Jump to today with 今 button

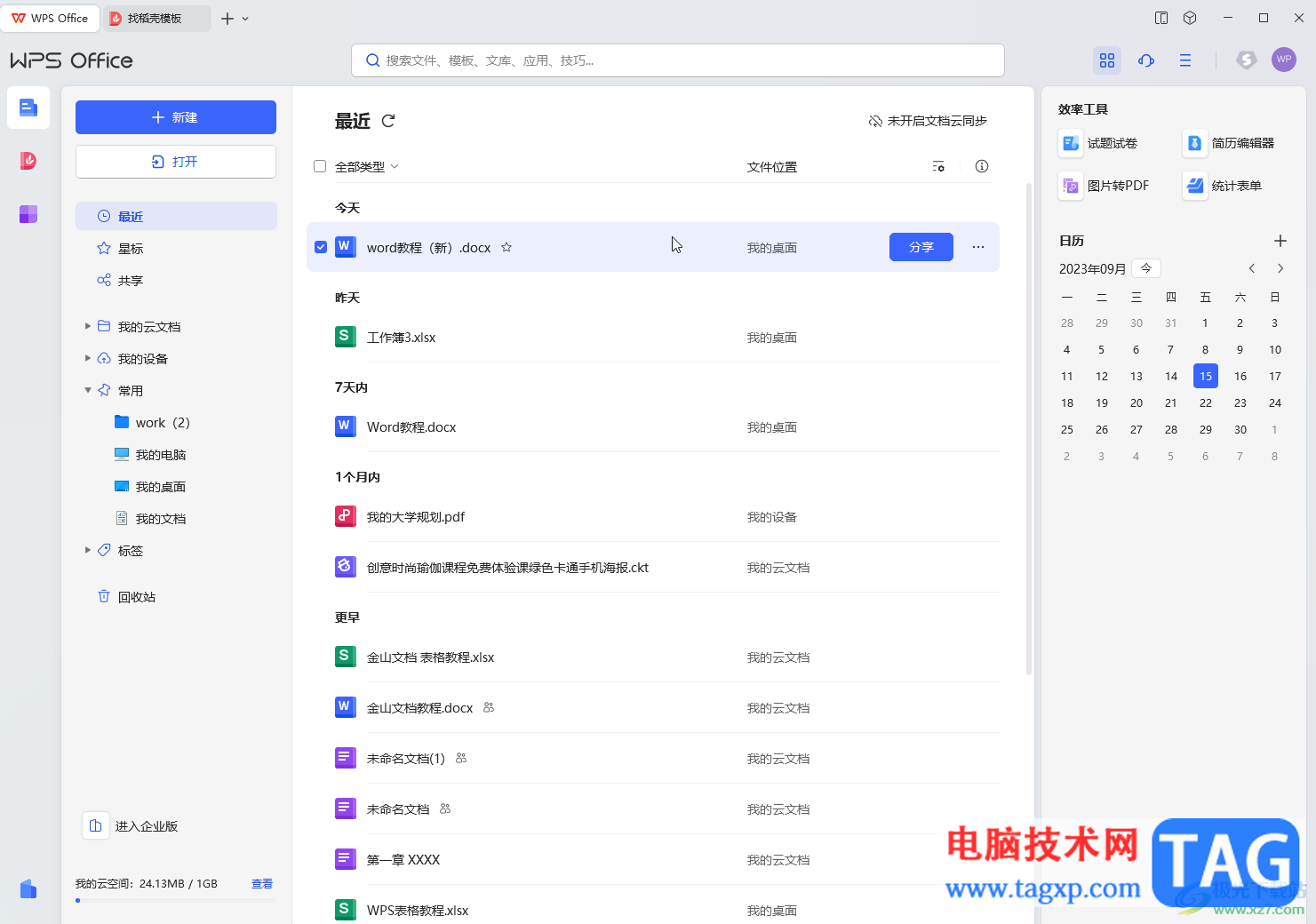coord(1146,268)
